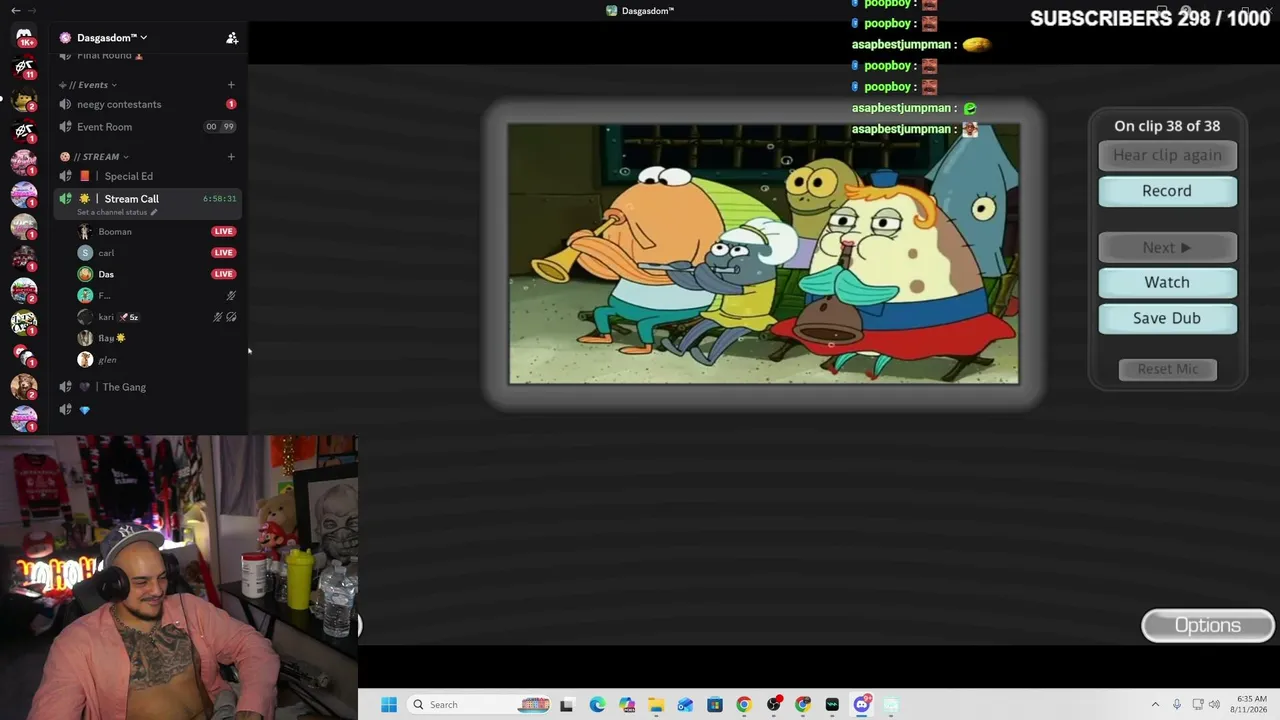Image resolution: width=1280 pixels, height=720 pixels.
Task: Click the volume icon in the system tray
Action: pos(1215,705)
